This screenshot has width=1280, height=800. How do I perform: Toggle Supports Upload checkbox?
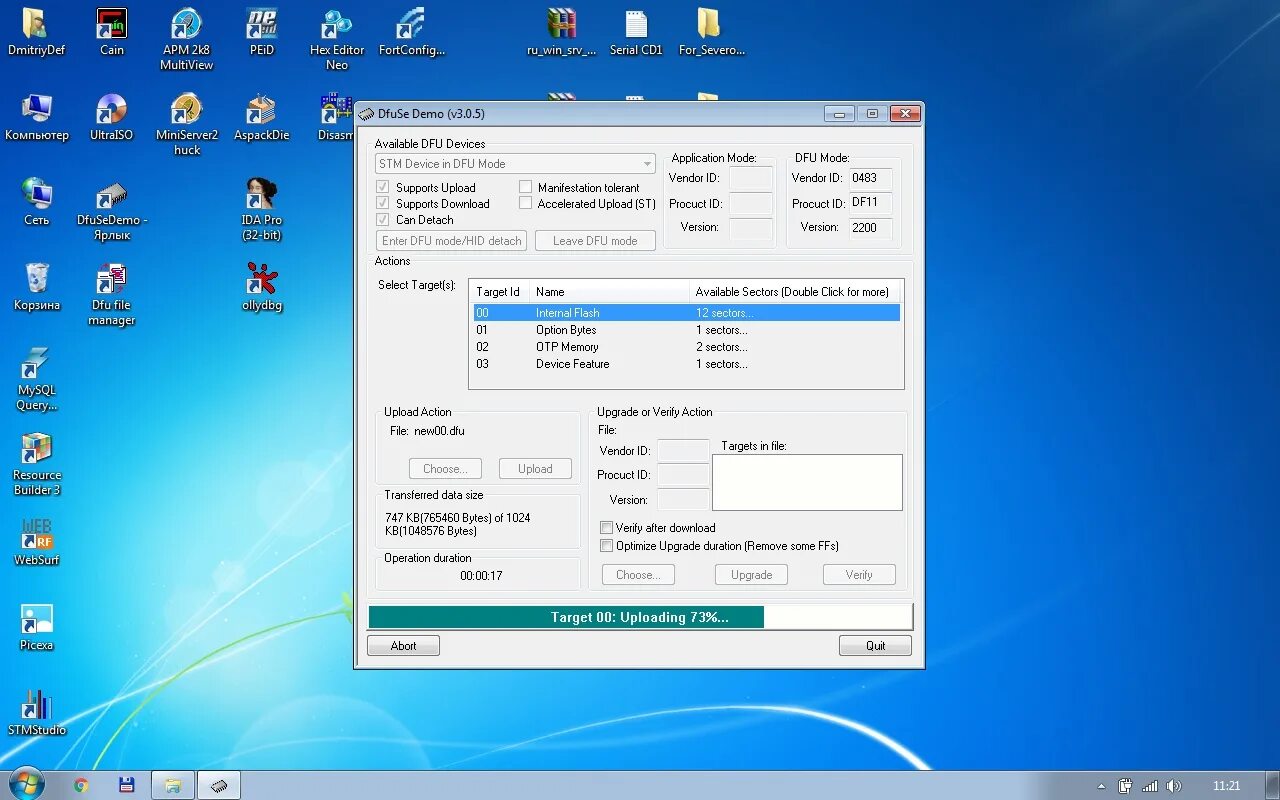click(382, 187)
